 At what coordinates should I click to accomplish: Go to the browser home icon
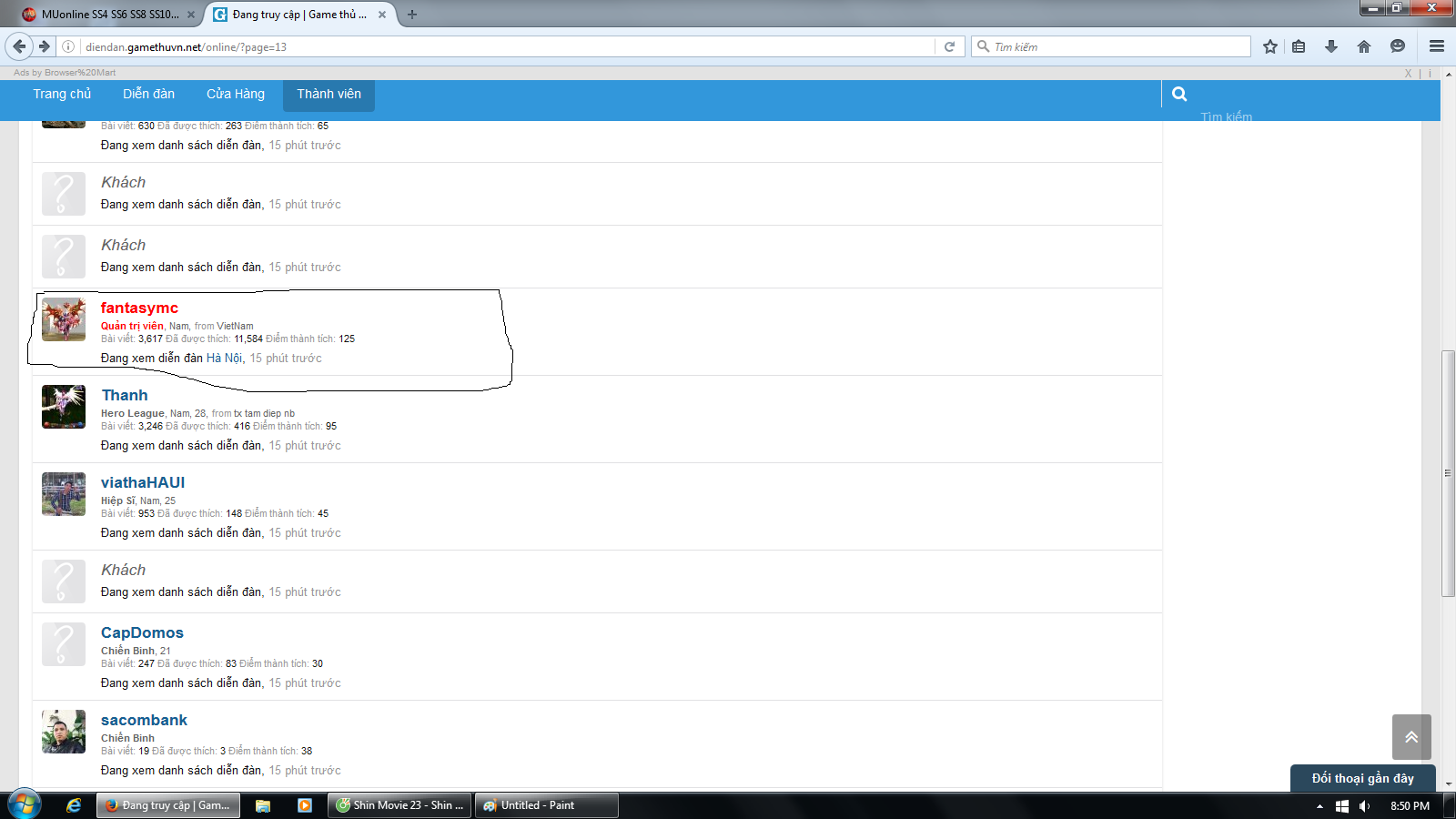pyautogui.click(x=1363, y=46)
